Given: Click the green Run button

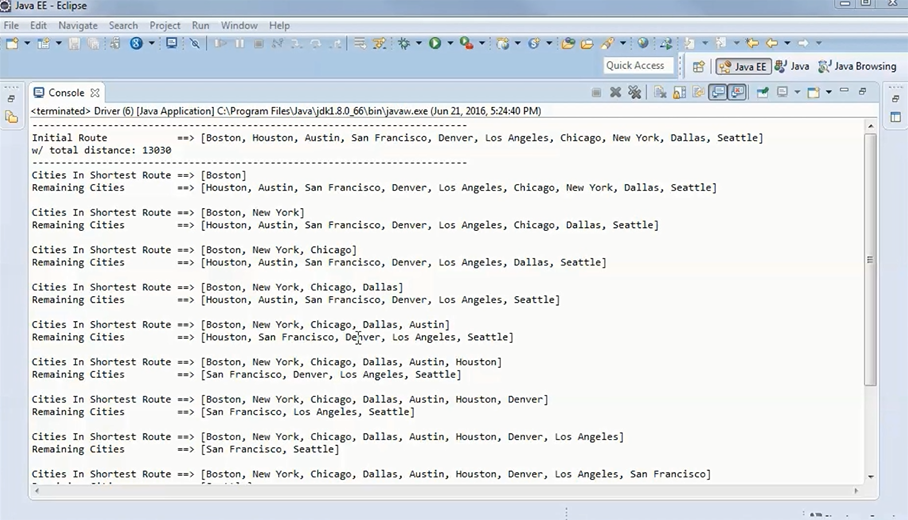Looking at the screenshot, I should point(435,43).
